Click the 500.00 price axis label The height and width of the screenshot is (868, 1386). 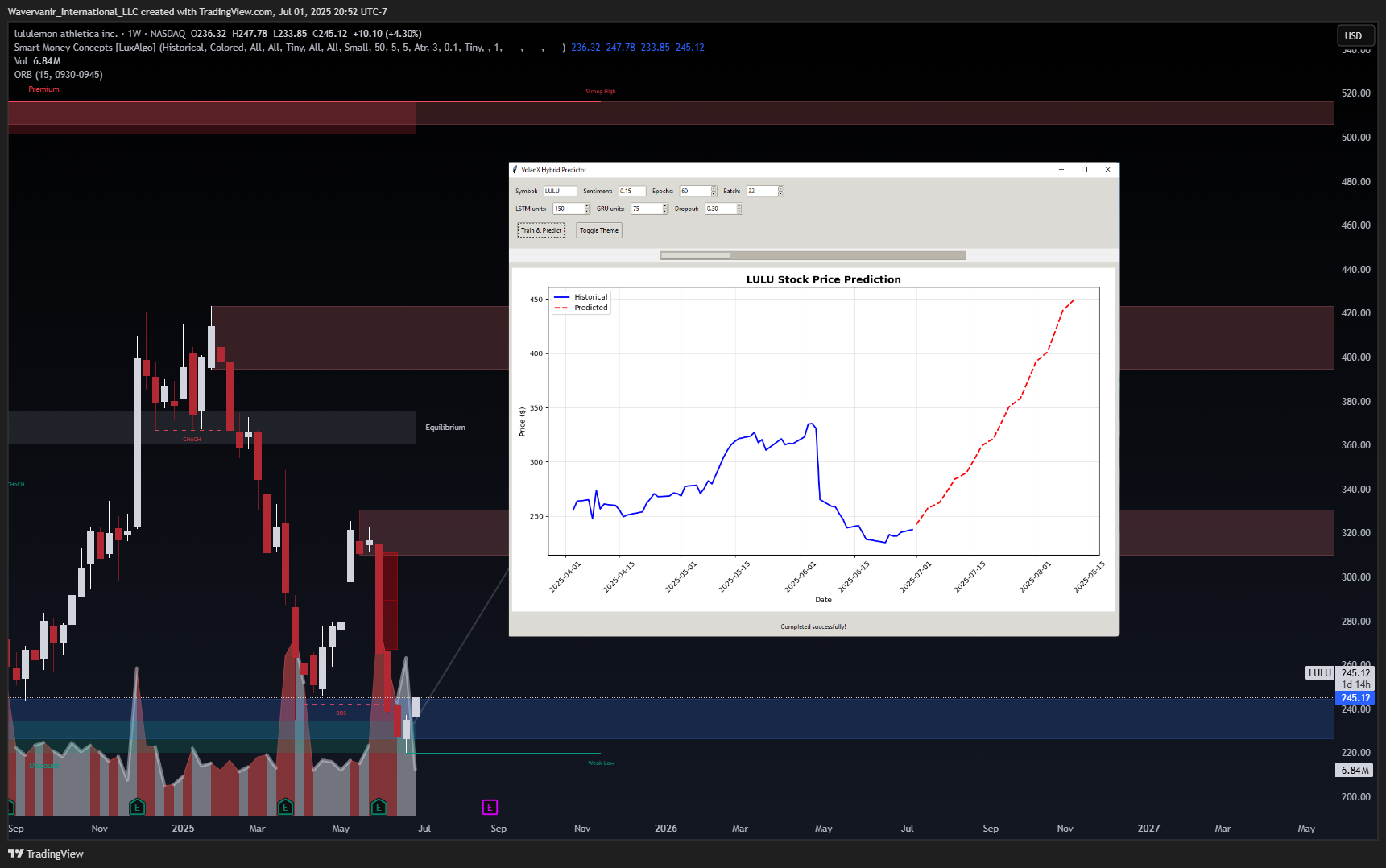(x=1356, y=138)
